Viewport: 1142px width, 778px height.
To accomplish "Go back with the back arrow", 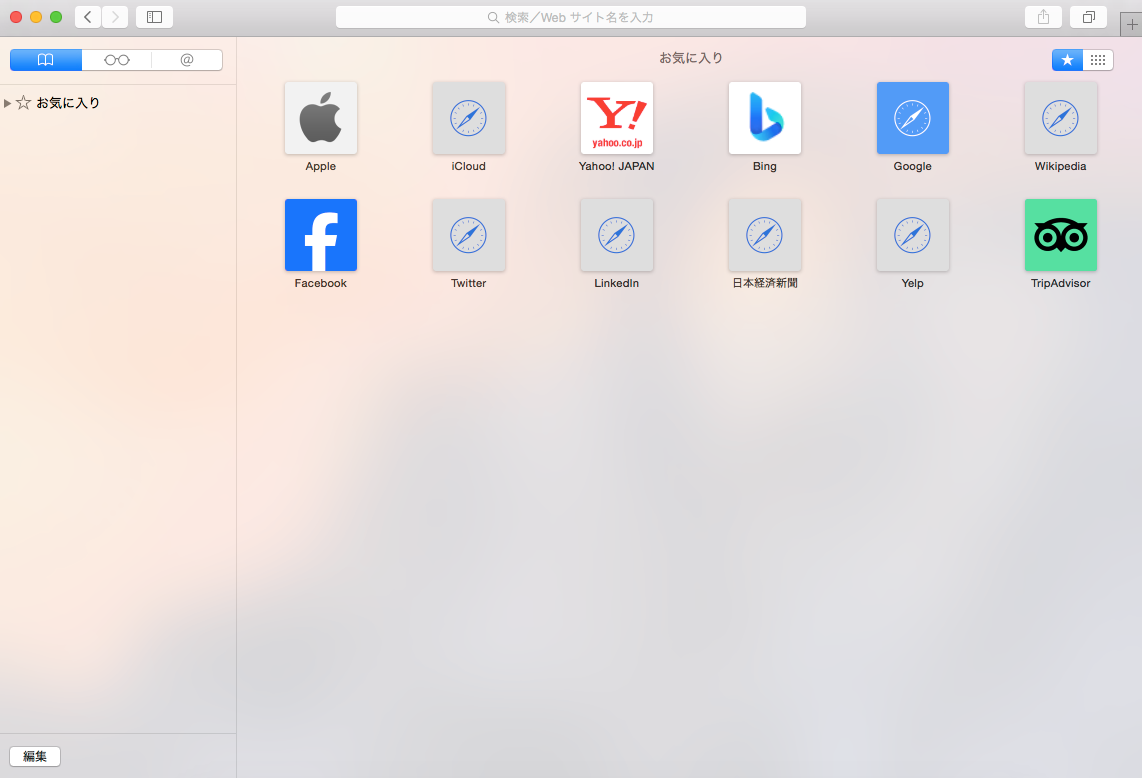I will click(x=88, y=17).
